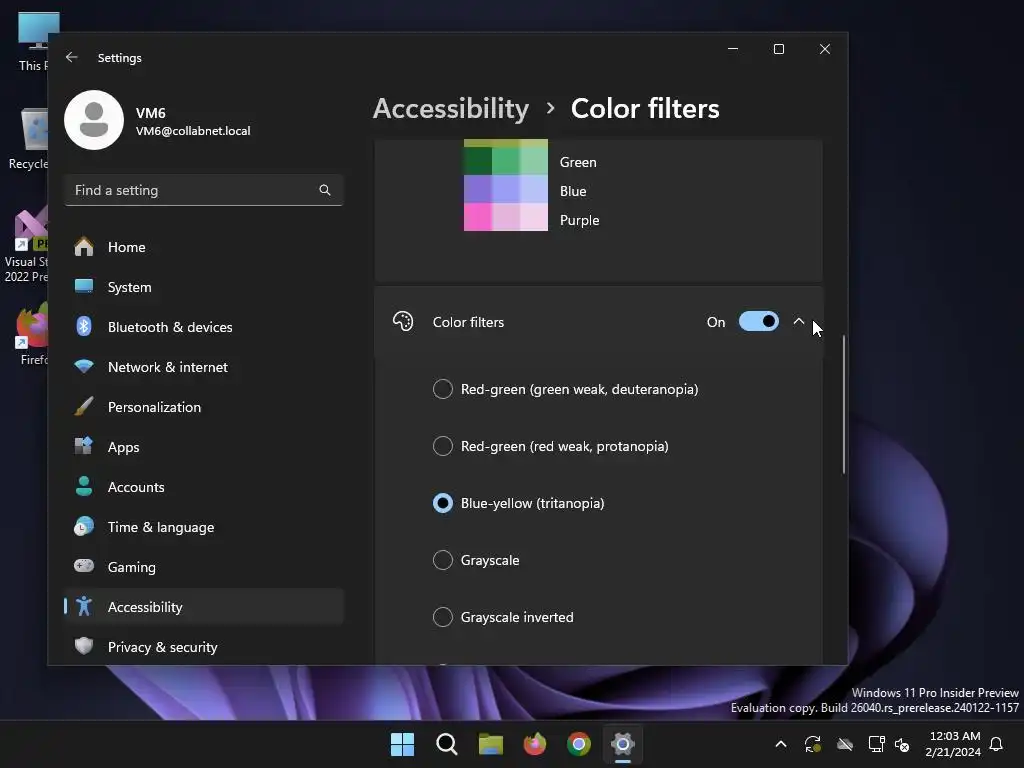Click the Find a setting search box
Viewport: 1024px width, 768px height.
pos(204,190)
